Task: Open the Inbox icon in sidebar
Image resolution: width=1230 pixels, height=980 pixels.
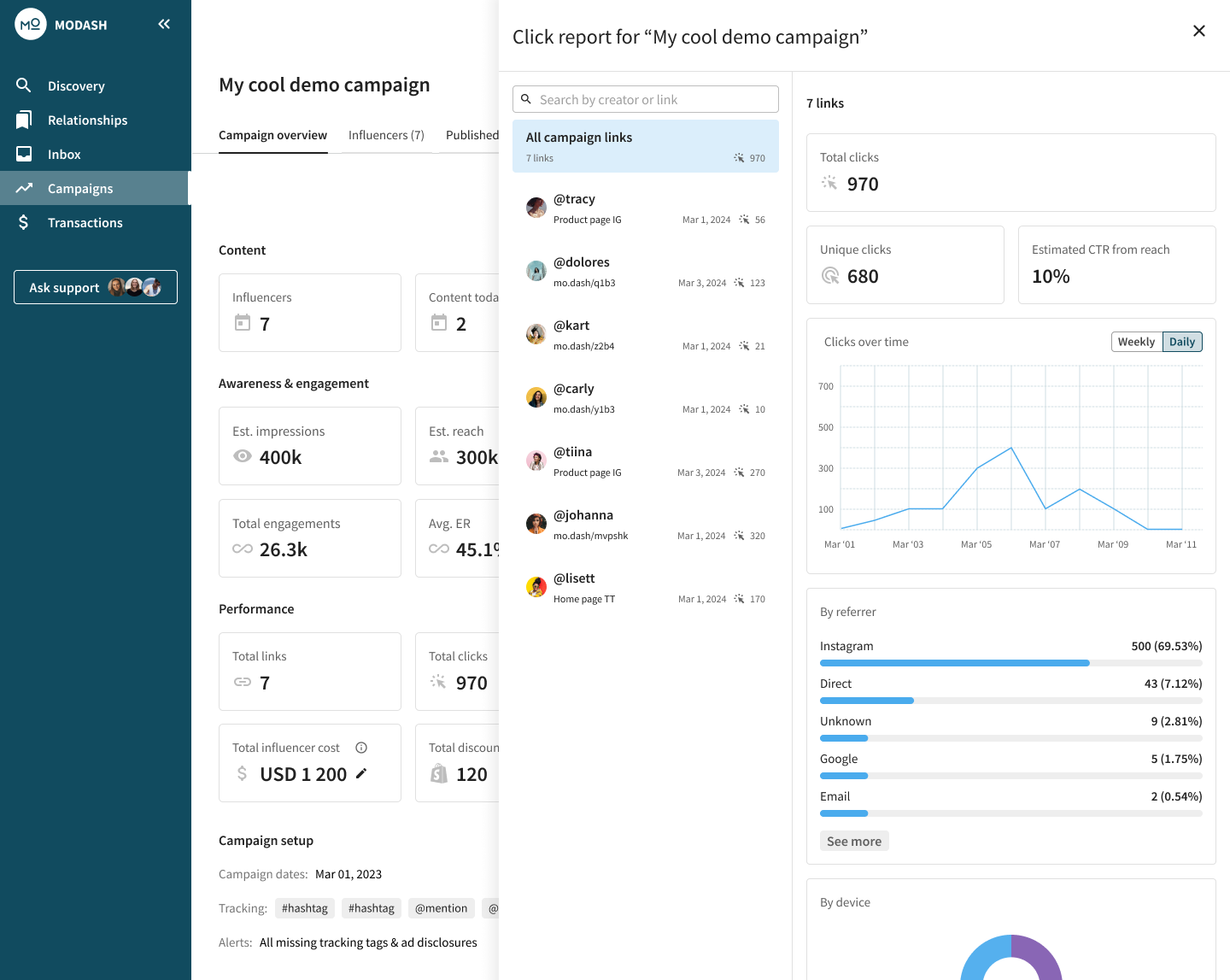Action: (x=23, y=154)
